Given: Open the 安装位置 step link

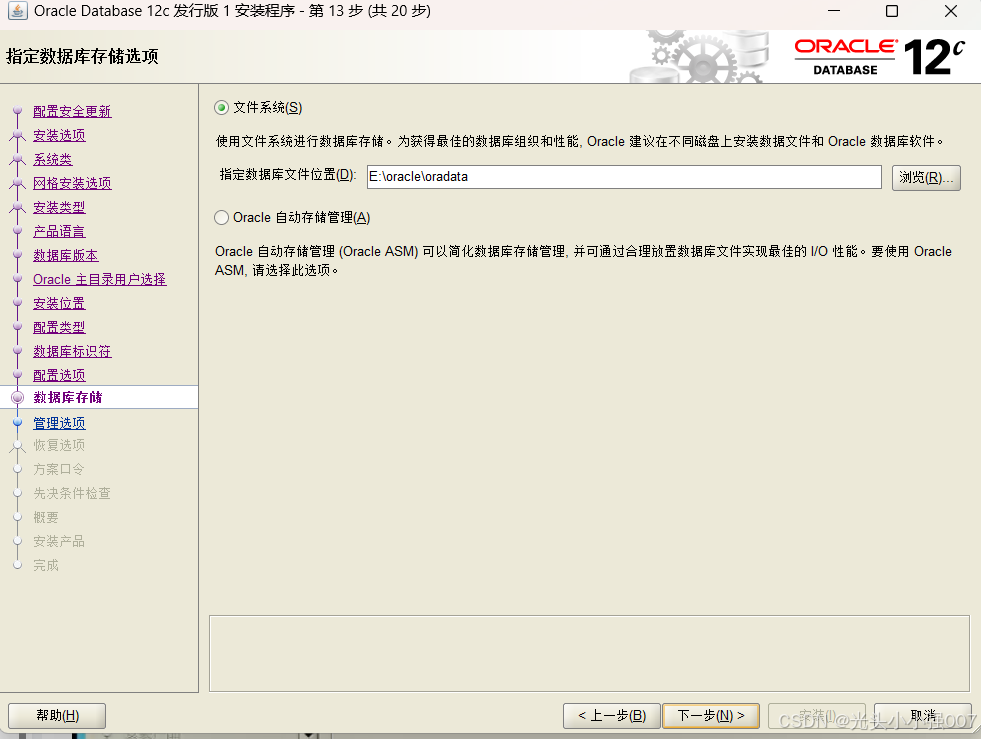Looking at the screenshot, I should [x=59, y=303].
